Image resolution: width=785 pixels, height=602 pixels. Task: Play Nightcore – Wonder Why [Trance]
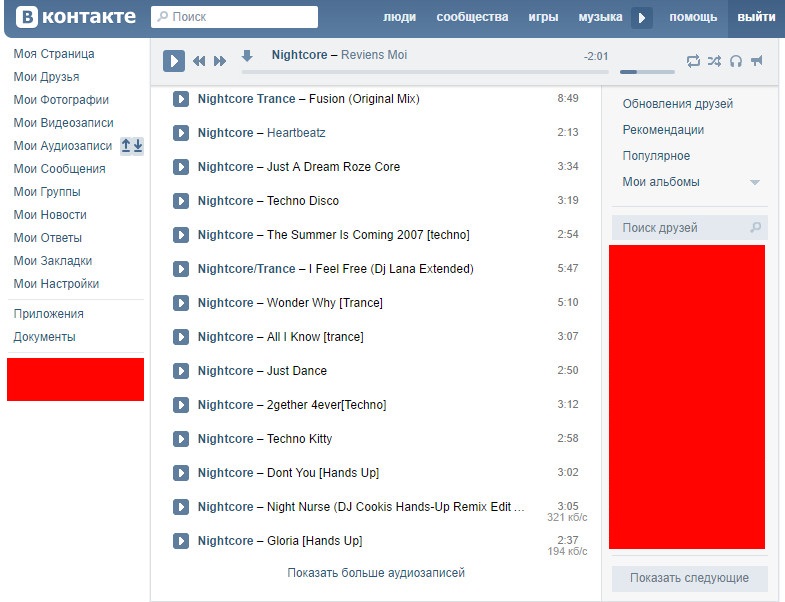tap(181, 303)
